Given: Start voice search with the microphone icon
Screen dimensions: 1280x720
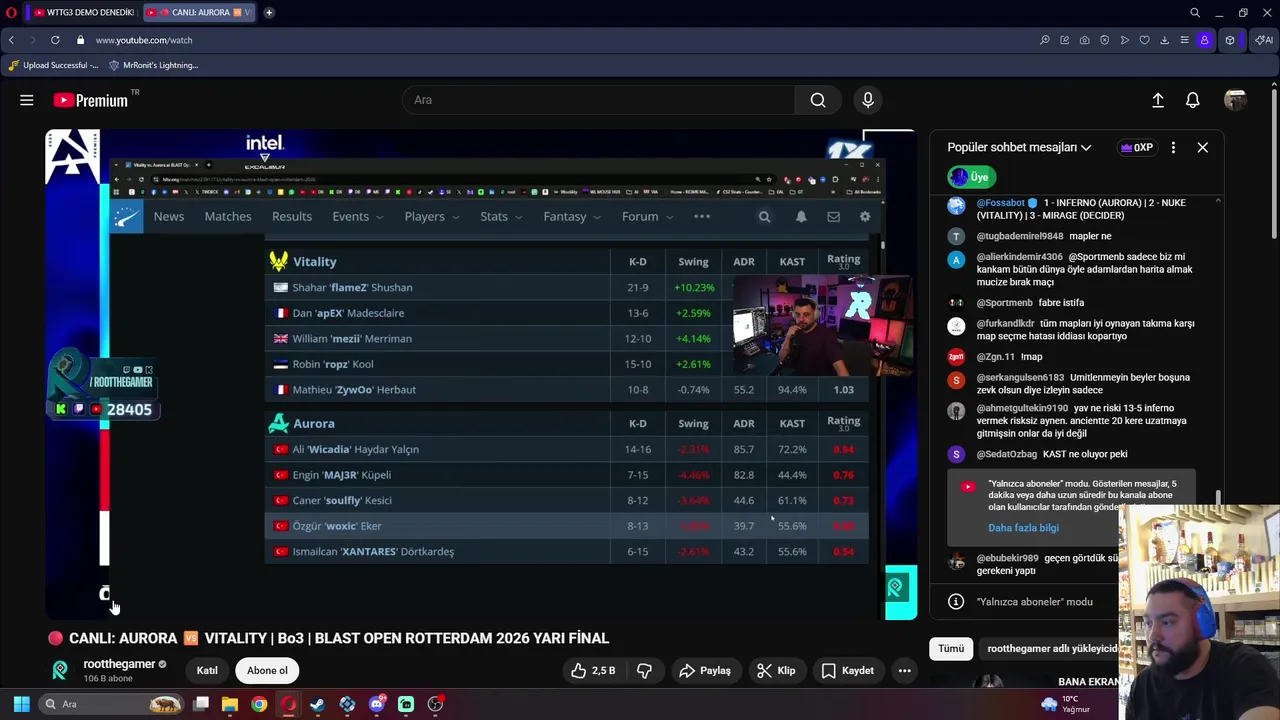Looking at the screenshot, I should click(x=868, y=100).
